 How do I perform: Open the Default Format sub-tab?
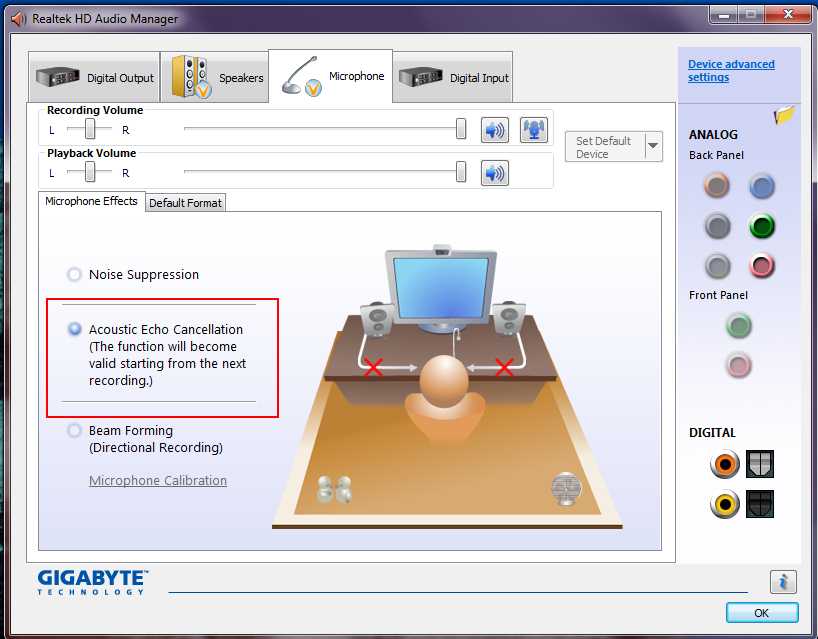coord(185,203)
